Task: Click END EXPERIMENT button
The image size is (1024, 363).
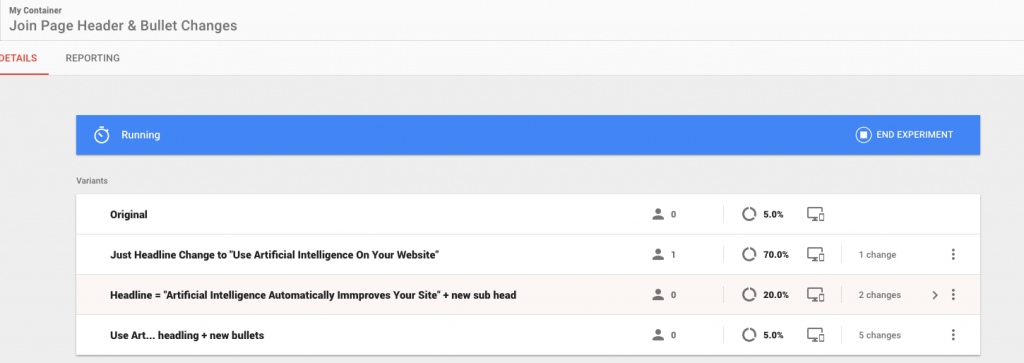Action: coord(904,135)
